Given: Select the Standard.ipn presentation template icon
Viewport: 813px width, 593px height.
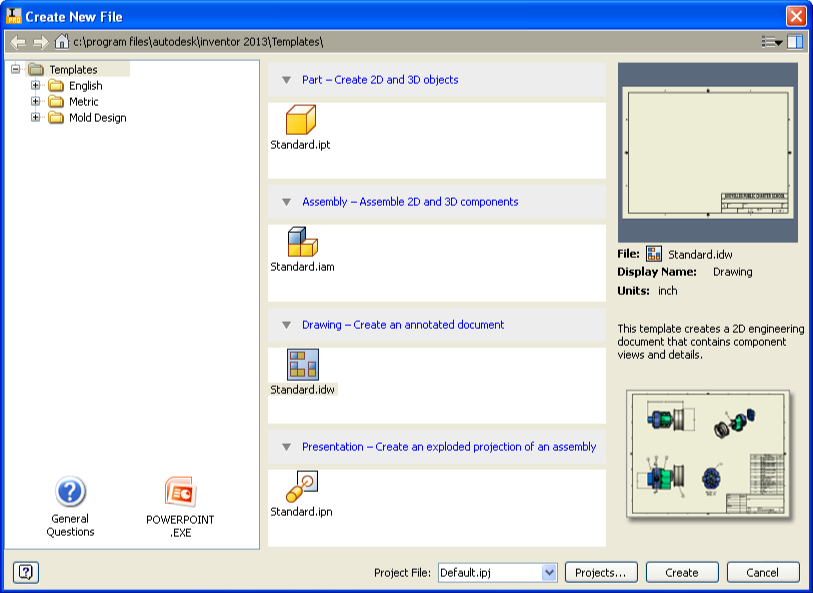Looking at the screenshot, I should 301,487.
